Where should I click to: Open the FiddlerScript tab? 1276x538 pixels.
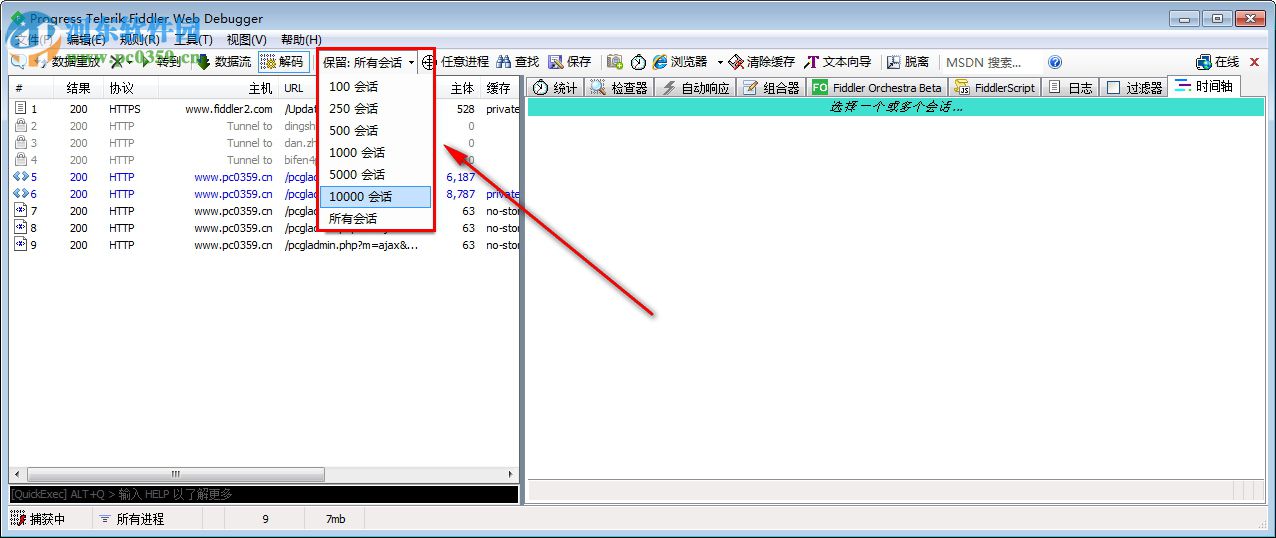click(994, 88)
